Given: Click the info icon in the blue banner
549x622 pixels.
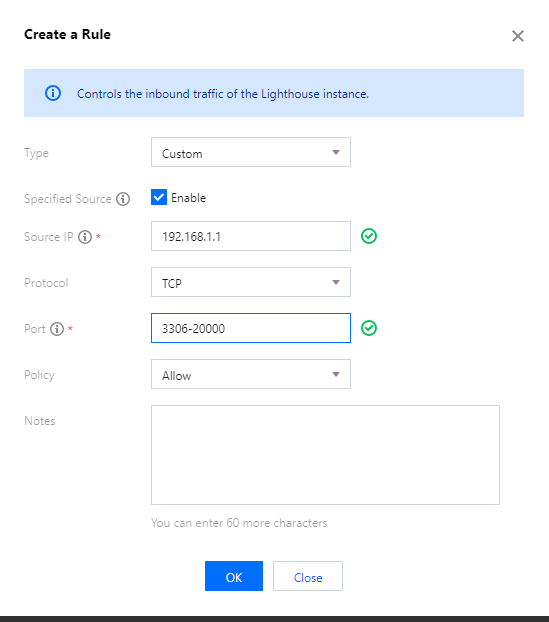Looking at the screenshot, I should (x=53, y=93).
